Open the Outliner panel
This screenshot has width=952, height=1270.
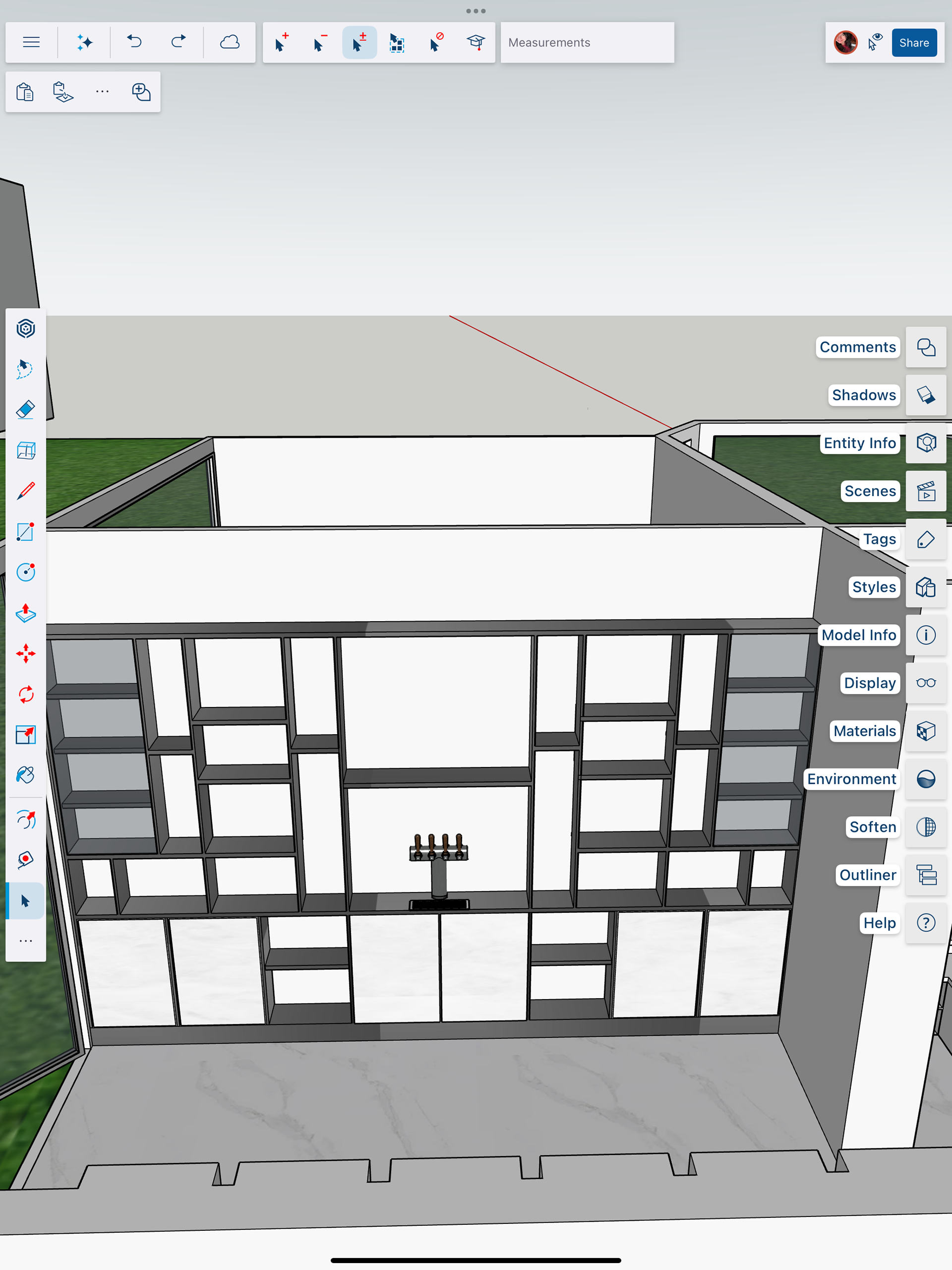pos(926,875)
